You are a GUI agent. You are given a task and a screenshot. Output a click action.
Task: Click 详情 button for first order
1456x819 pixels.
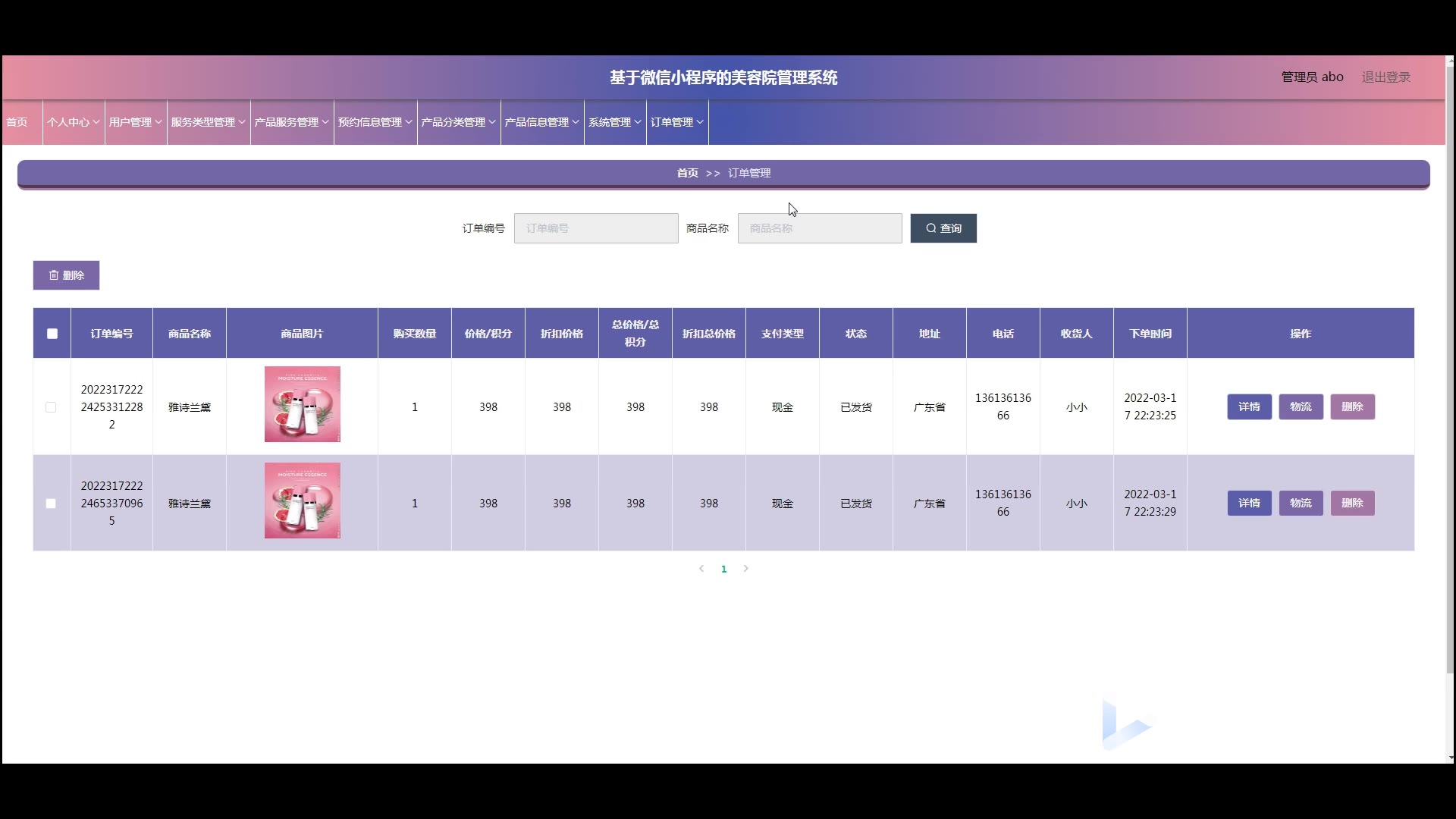(1249, 407)
